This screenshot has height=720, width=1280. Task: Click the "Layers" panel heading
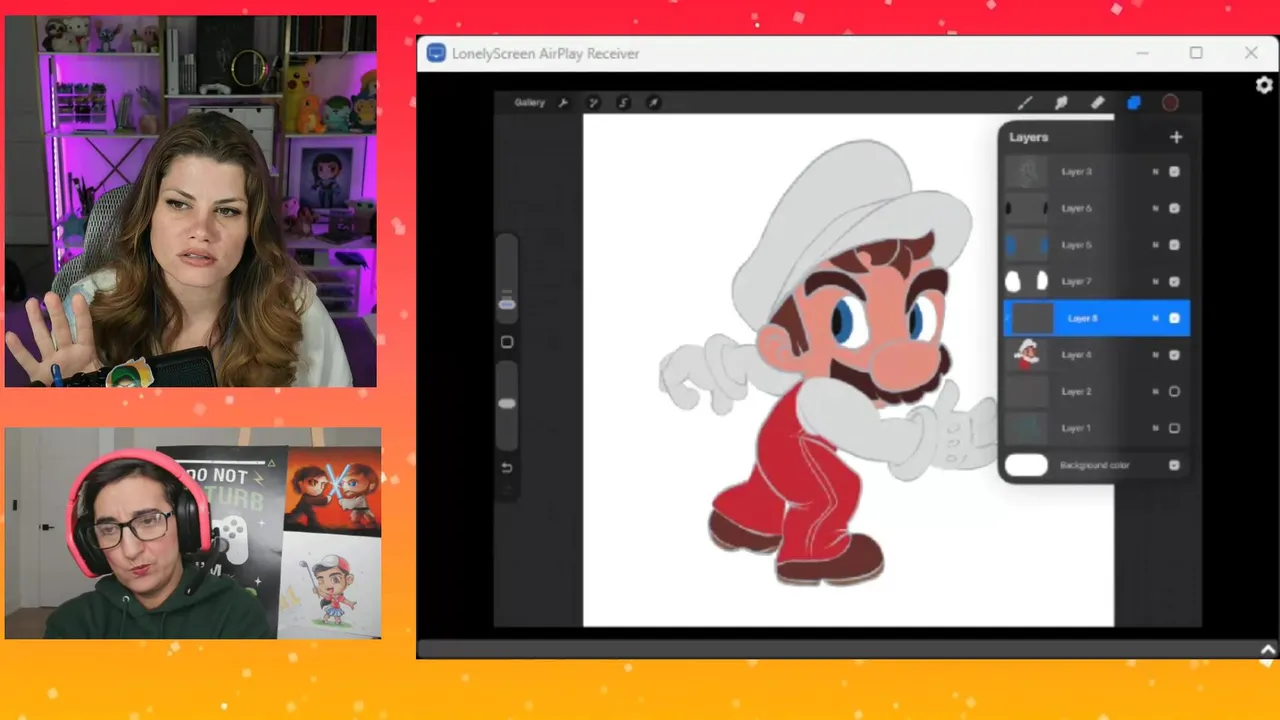coord(1028,137)
